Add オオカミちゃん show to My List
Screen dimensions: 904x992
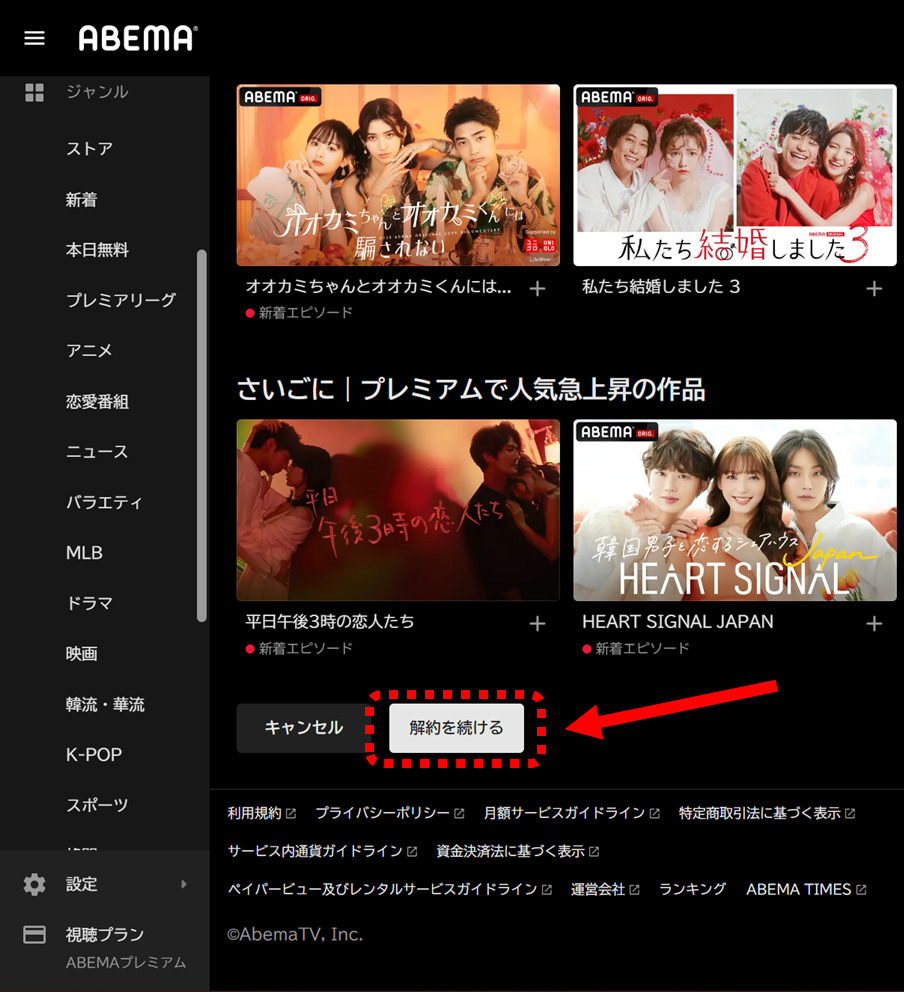click(x=537, y=288)
